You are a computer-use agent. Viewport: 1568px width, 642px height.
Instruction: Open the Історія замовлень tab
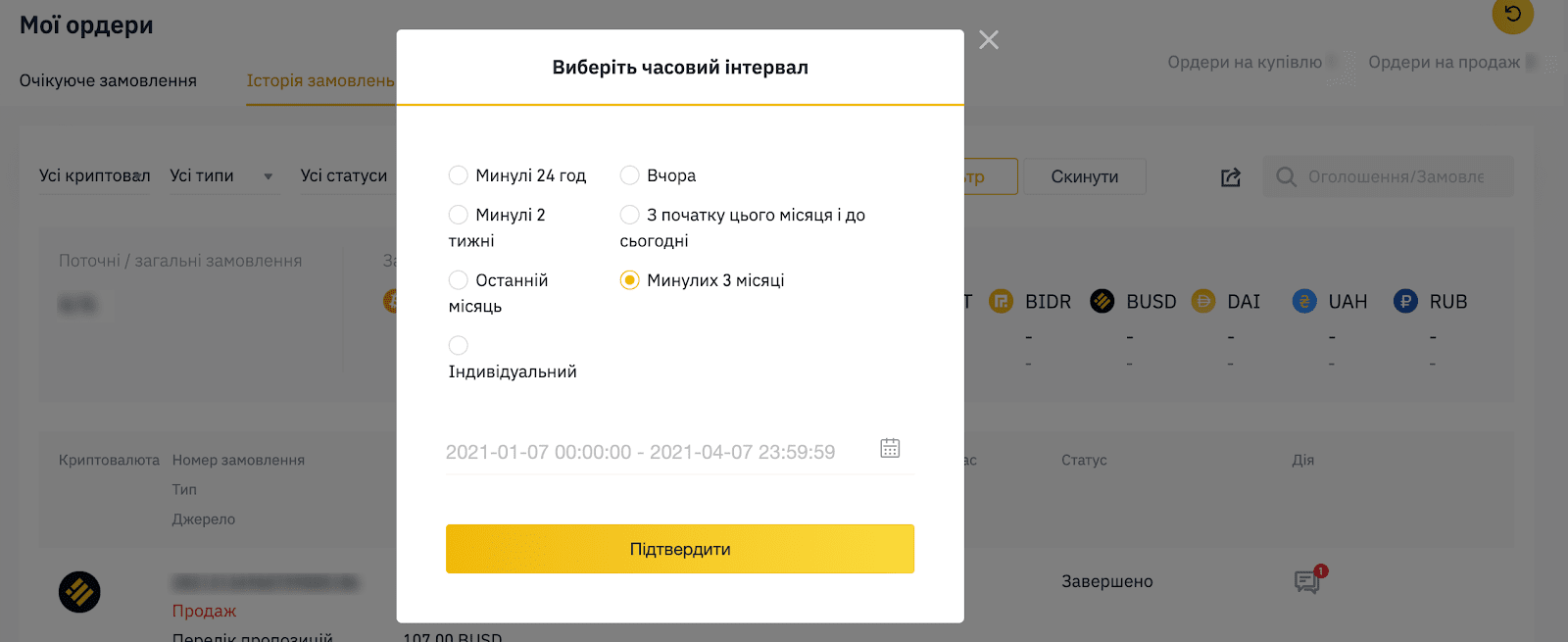[x=320, y=80]
